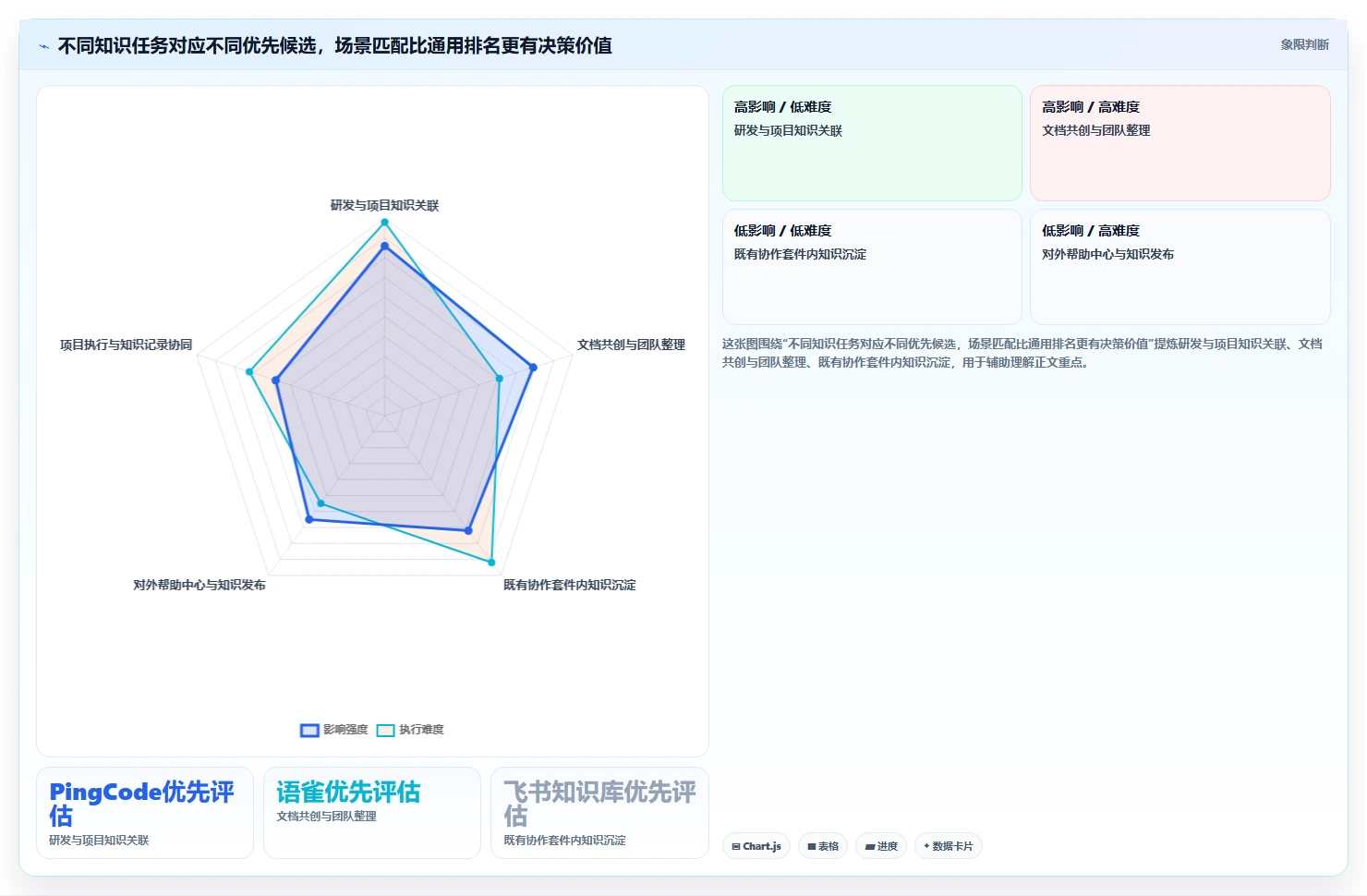Click the 象限判断 label in header
Image resolution: width=1367 pixels, height=896 pixels.
click(x=1304, y=44)
